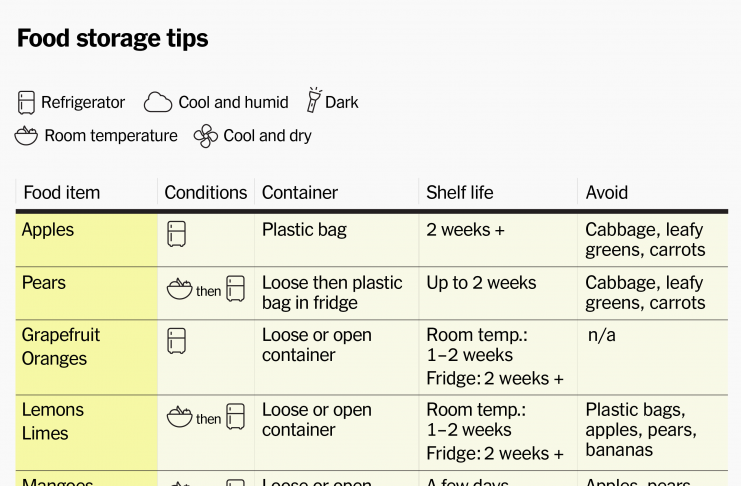The width and height of the screenshot is (741, 486).
Task: Click the Cool and humid cloud icon
Action: point(158,102)
